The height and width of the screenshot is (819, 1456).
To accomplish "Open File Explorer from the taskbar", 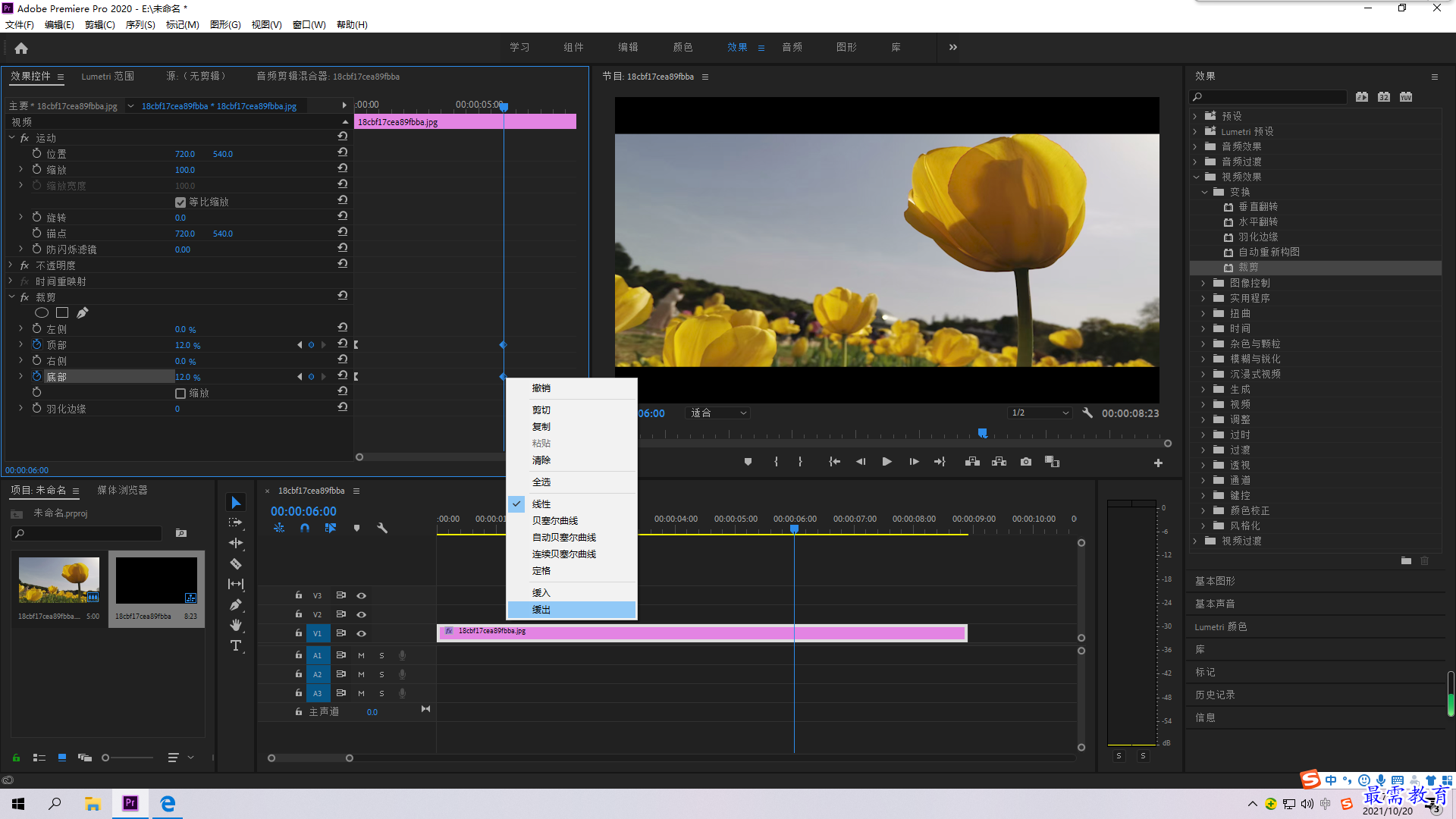I will (x=93, y=803).
